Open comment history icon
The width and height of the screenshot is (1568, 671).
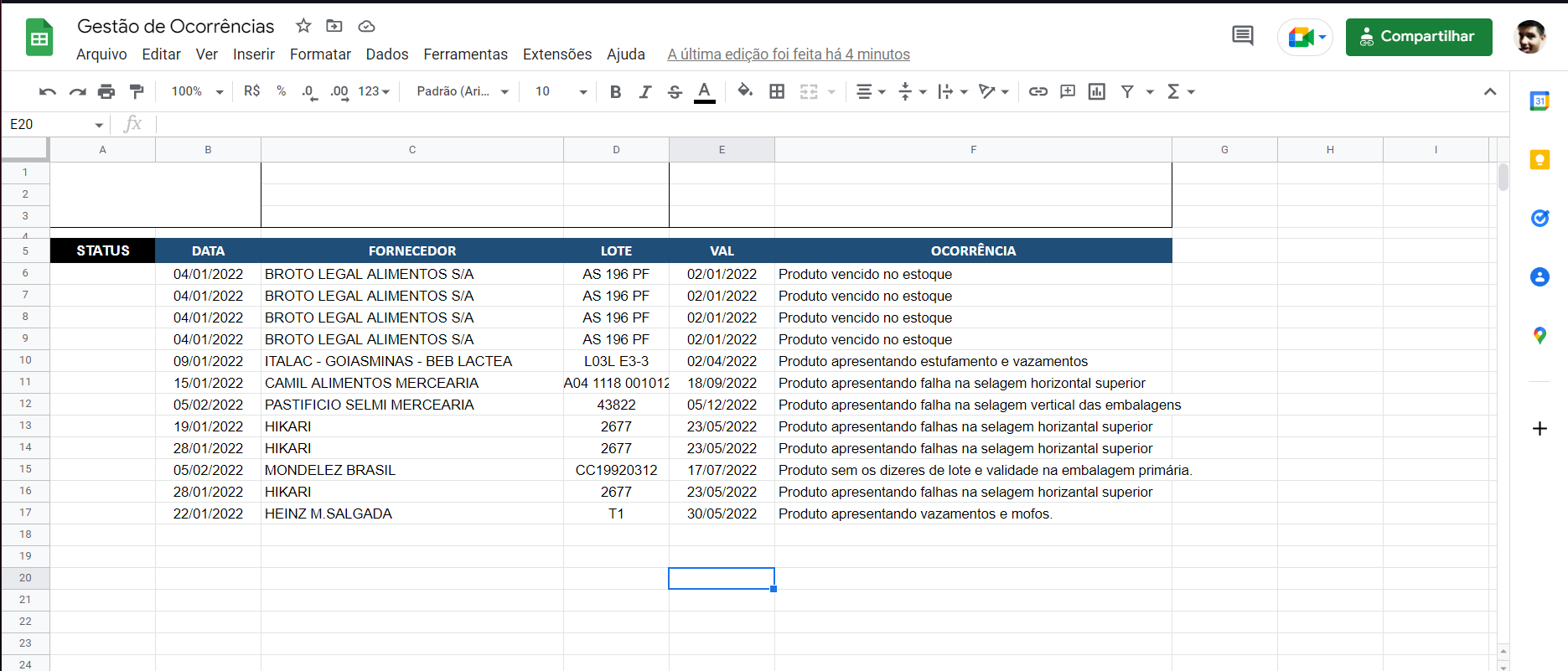point(1243,36)
